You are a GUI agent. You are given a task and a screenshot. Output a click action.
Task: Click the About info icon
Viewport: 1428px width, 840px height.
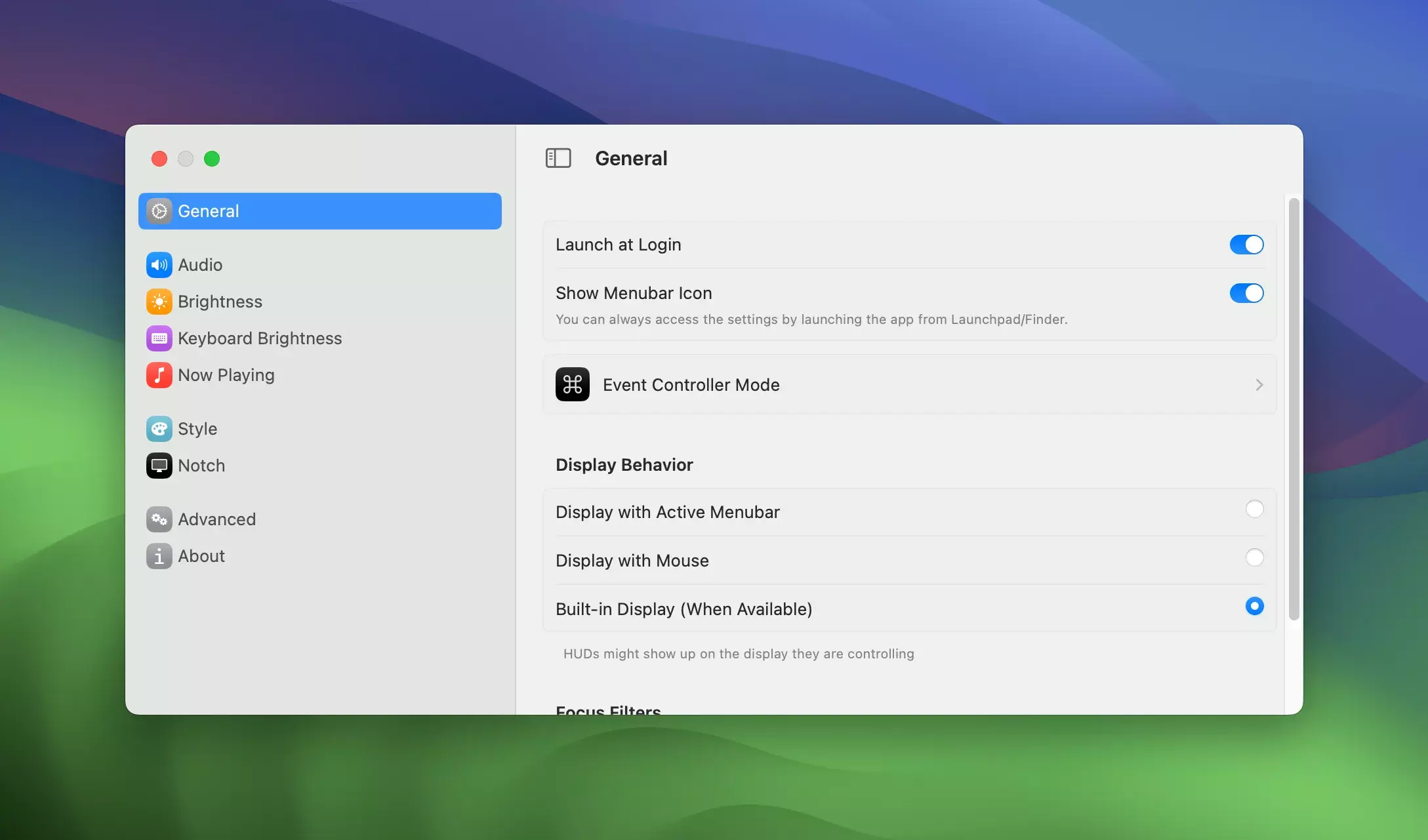click(x=159, y=556)
